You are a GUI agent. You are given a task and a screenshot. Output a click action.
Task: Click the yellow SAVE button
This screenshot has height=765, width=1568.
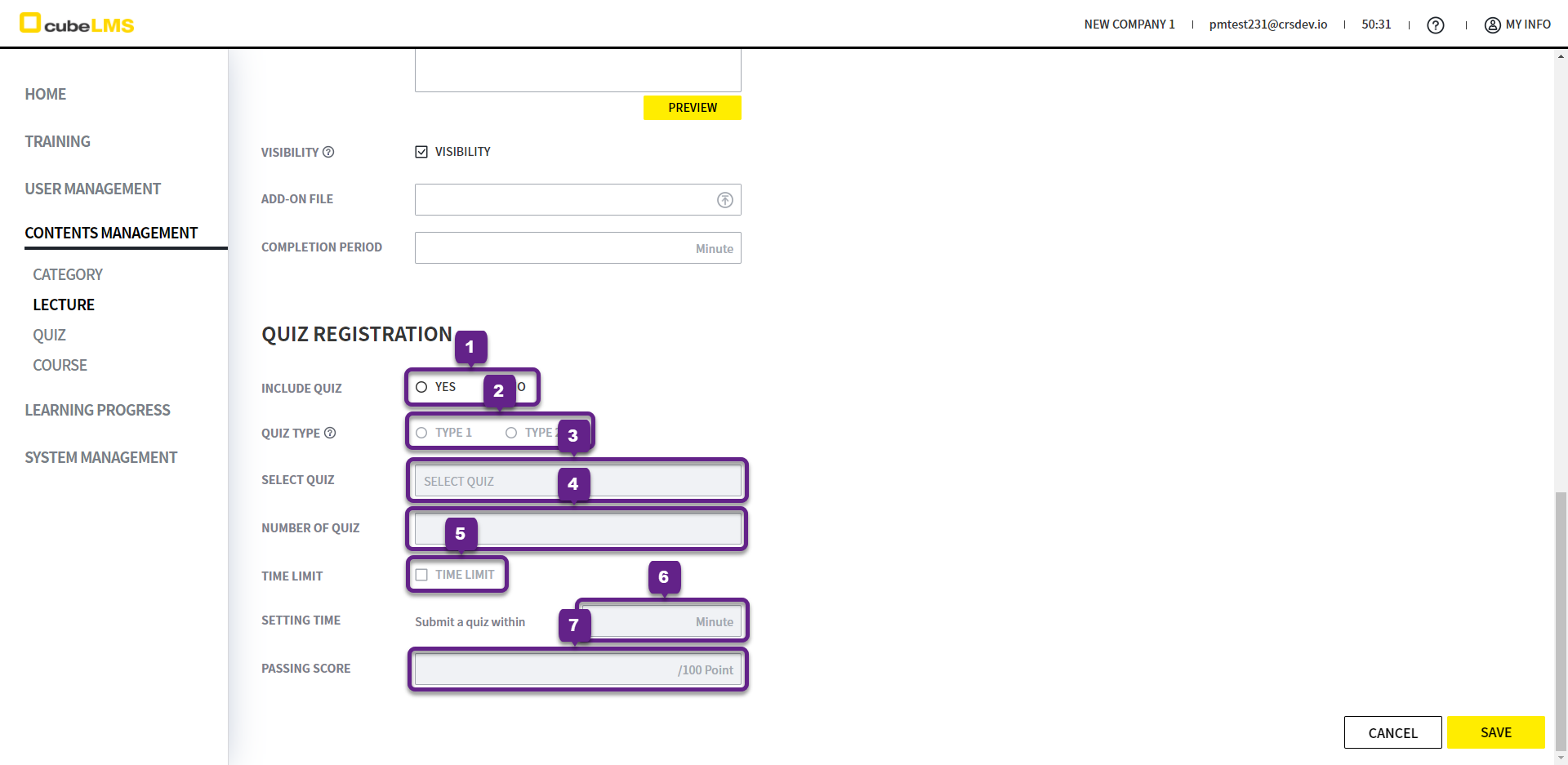click(x=1495, y=732)
